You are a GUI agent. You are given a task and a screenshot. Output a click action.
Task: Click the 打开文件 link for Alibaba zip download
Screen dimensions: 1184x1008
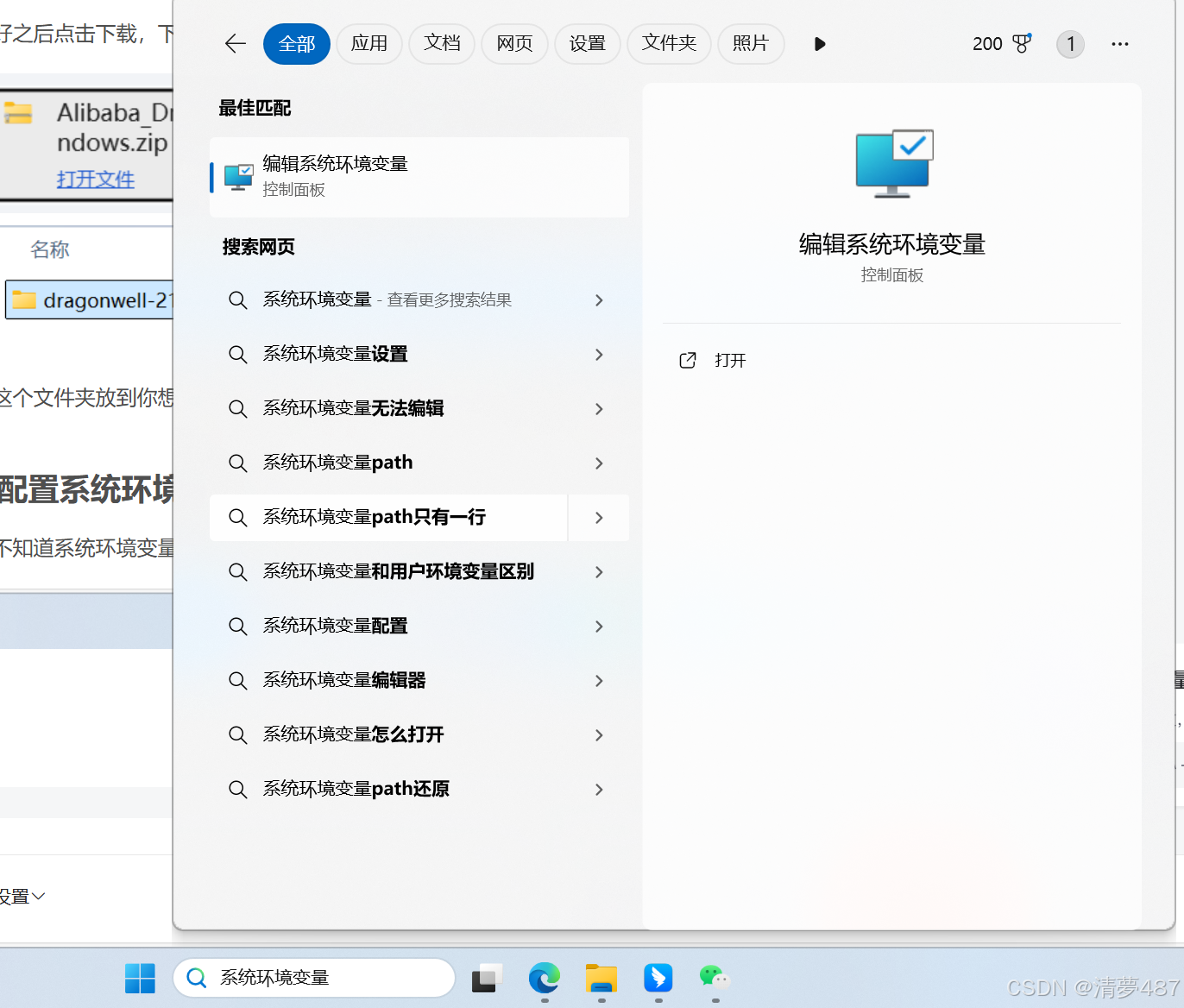pyautogui.click(x=95, y=179)
